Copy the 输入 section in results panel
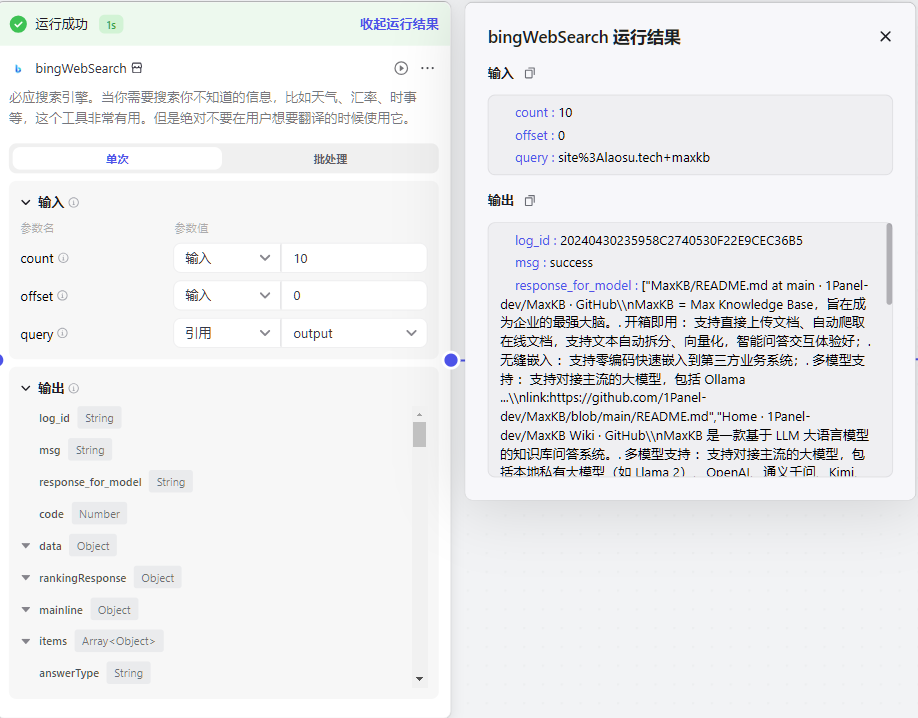918x718 pixels. tap(529, 73)
